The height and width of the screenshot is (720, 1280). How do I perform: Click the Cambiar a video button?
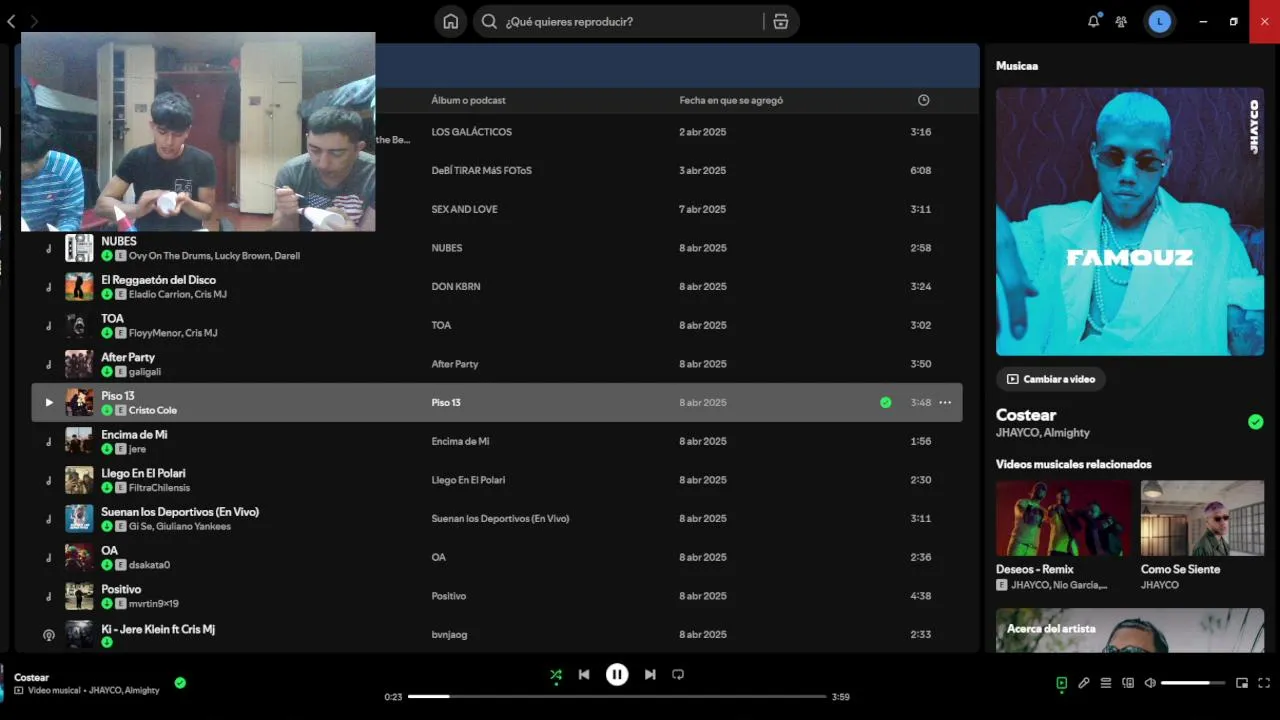point(1051,379)
